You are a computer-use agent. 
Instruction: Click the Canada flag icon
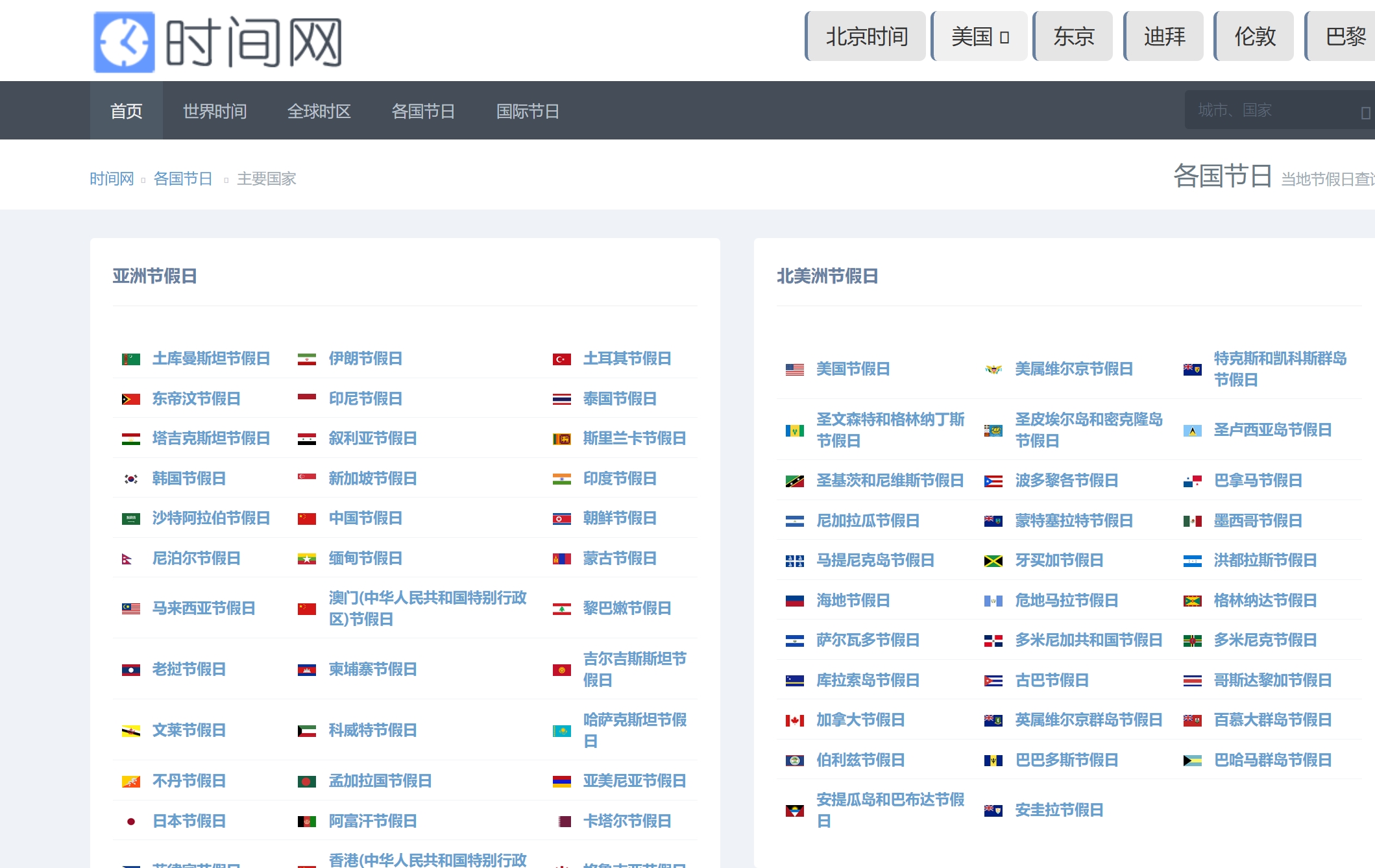(x=794, y=721)
